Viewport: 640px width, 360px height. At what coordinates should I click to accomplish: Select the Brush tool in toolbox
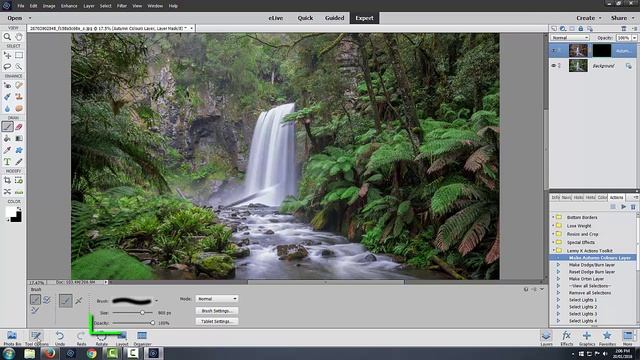(7, 127)
